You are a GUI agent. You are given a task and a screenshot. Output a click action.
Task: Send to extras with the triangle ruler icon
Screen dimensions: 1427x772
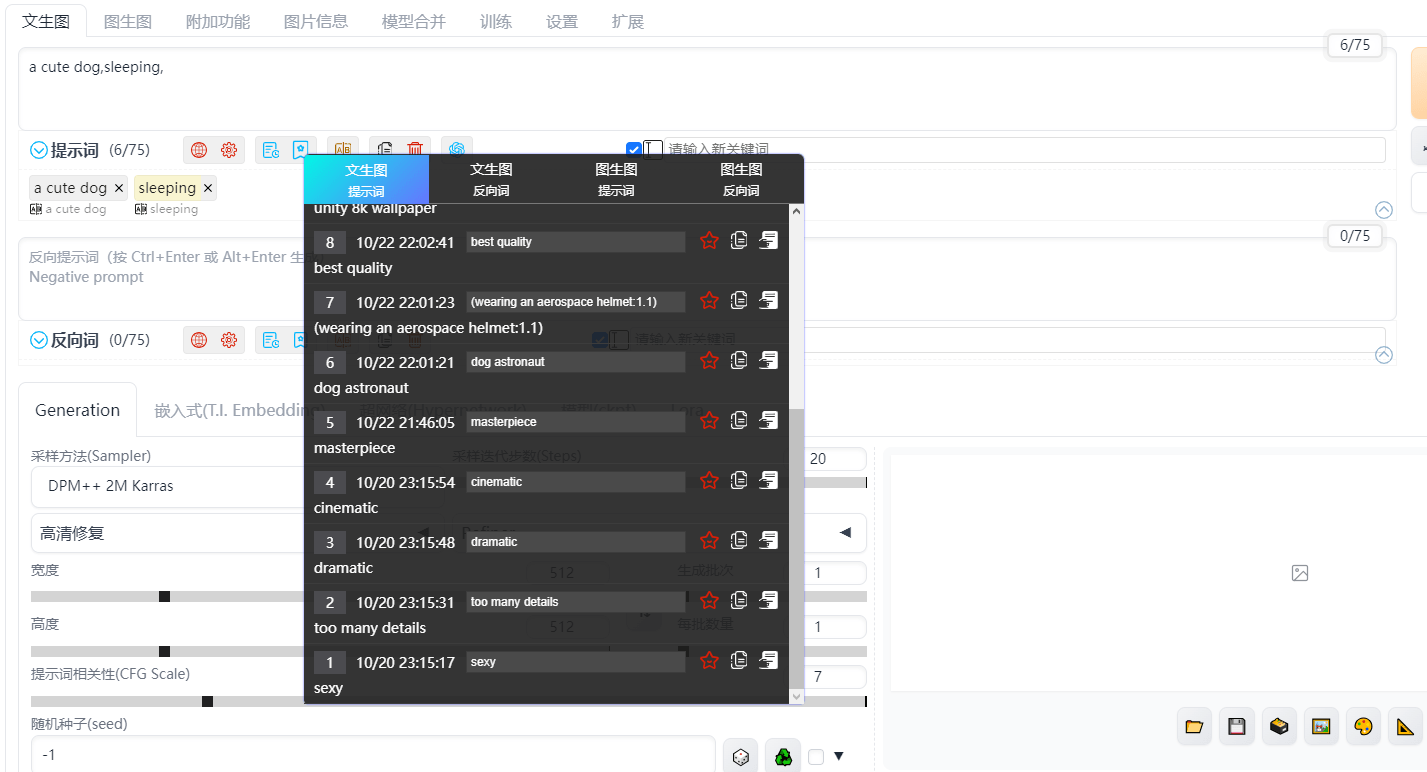click(1406, 727)
